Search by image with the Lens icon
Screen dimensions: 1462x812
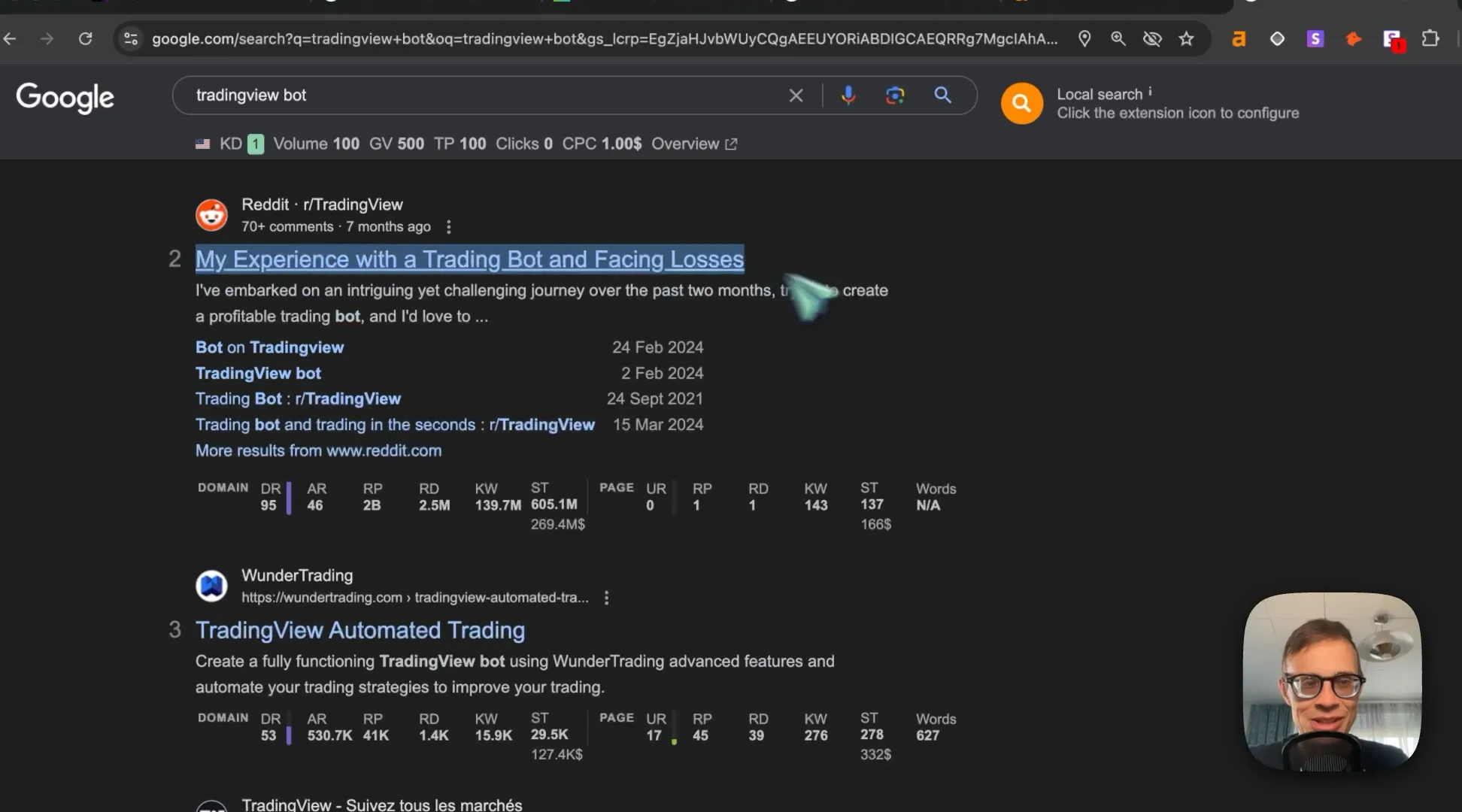click(x=895, y=95)
